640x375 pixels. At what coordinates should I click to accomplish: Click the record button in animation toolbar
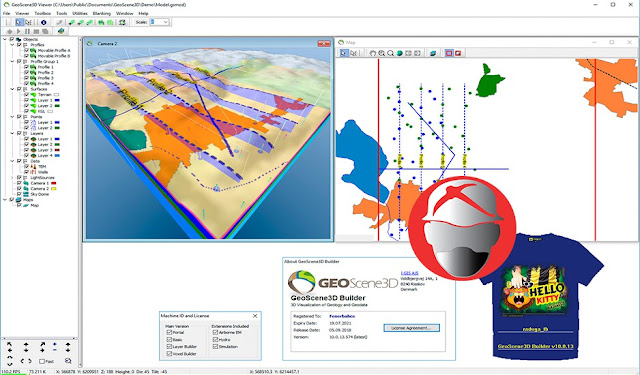pos(9,31)
